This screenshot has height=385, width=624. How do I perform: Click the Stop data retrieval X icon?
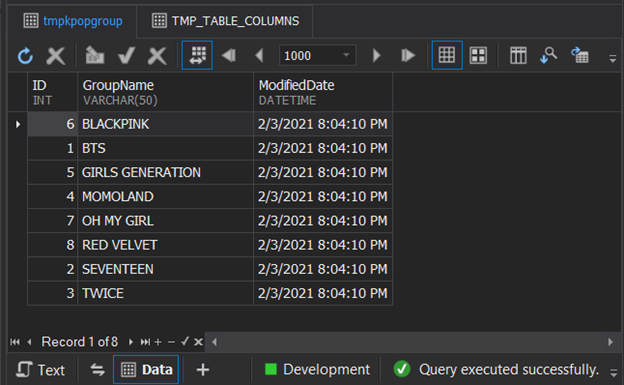click(x=55, y=56)
